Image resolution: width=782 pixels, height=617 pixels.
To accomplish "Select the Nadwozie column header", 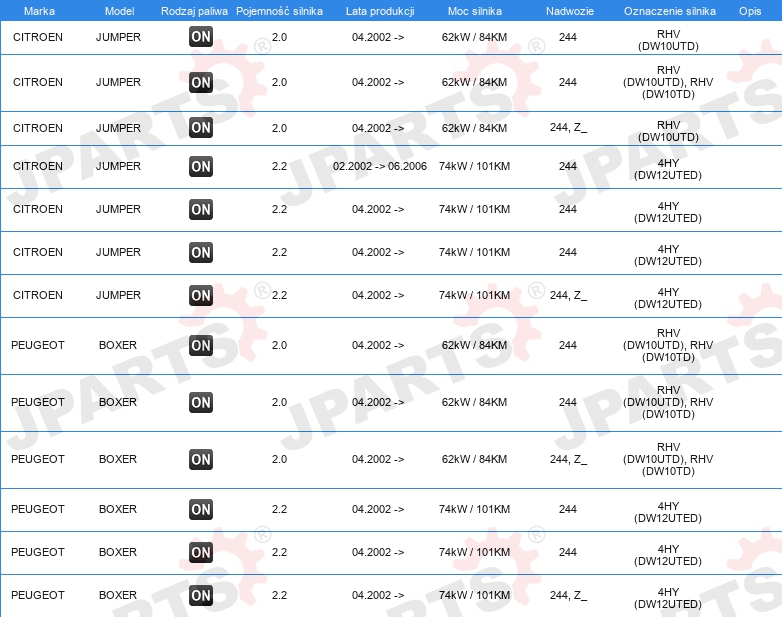I will tap(570, 11).
